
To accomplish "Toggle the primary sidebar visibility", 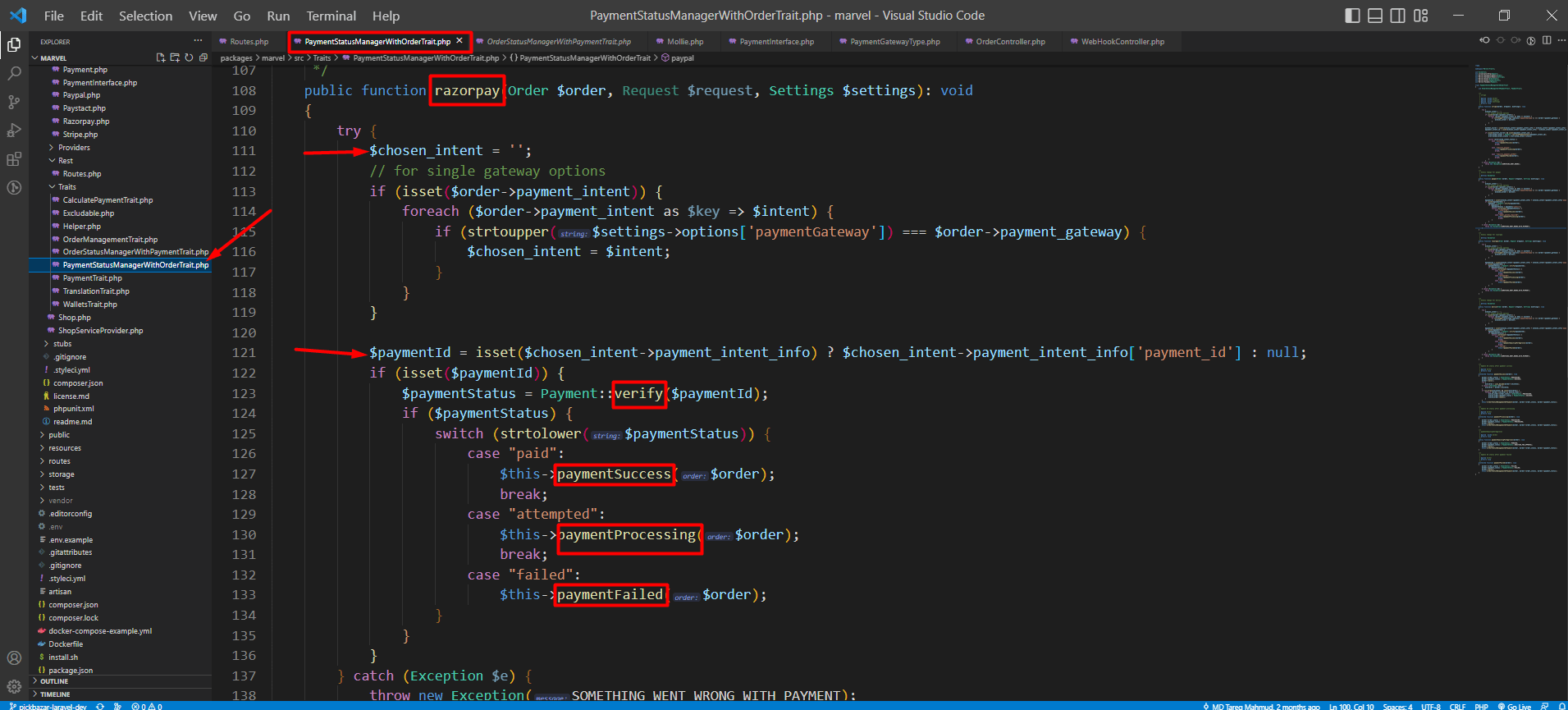I will [1352, 16].
